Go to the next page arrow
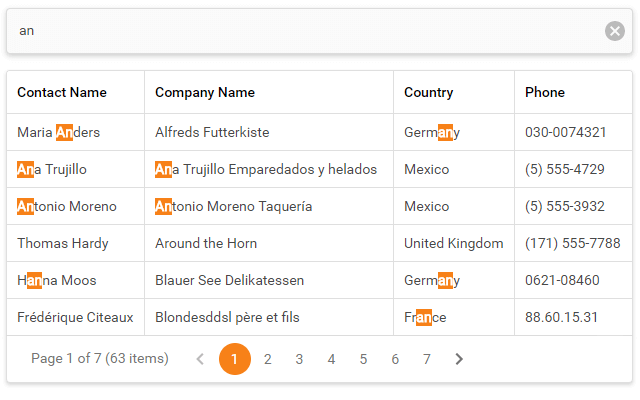The width and height of the screenshot is (640, 400). [x=459, y=359]
